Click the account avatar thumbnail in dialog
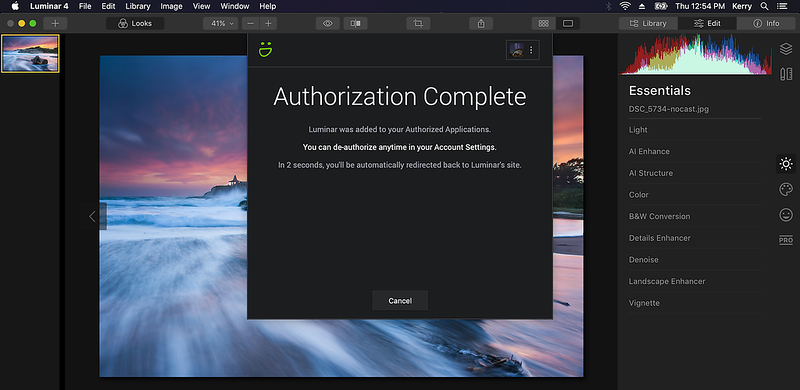 coord(516,50)
